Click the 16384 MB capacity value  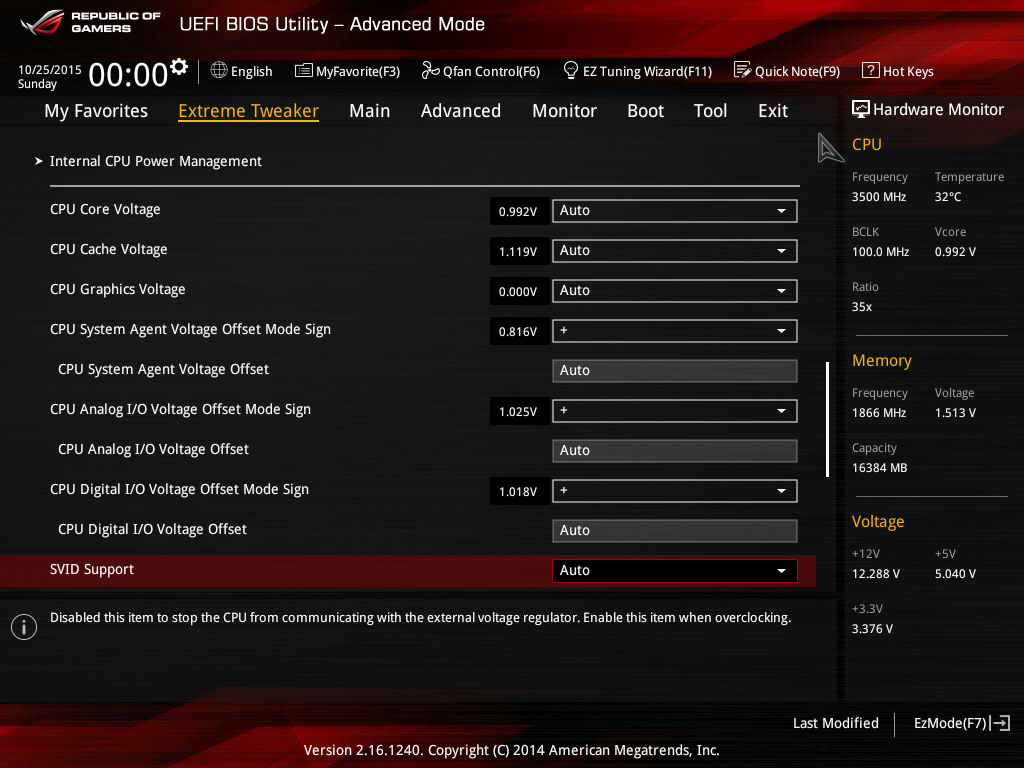click(880, 468)
